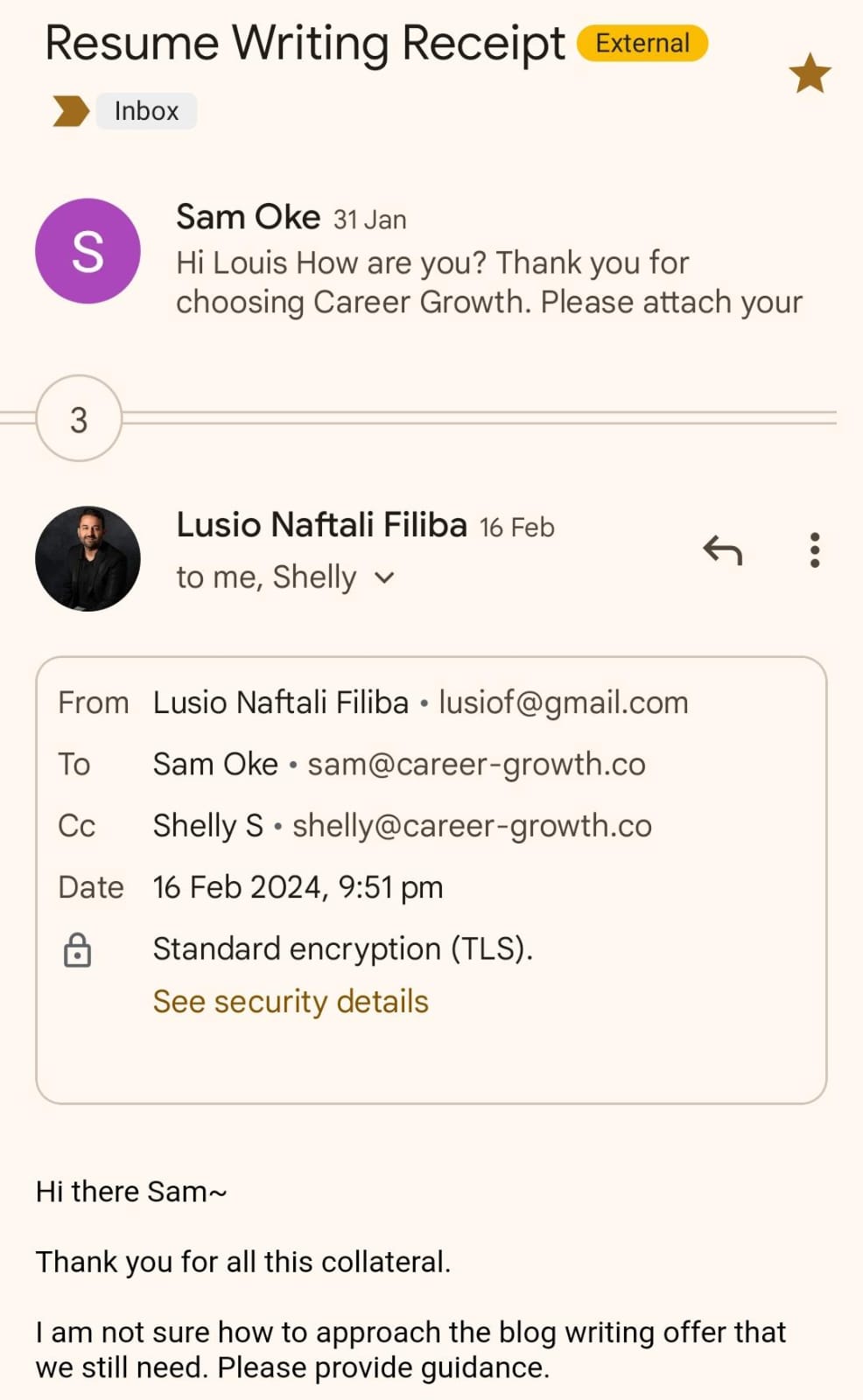Tap the "to me, Shelly" recipients line
Image resolution: width=863 pixels, height=1400 pixels.
(266, 577)
